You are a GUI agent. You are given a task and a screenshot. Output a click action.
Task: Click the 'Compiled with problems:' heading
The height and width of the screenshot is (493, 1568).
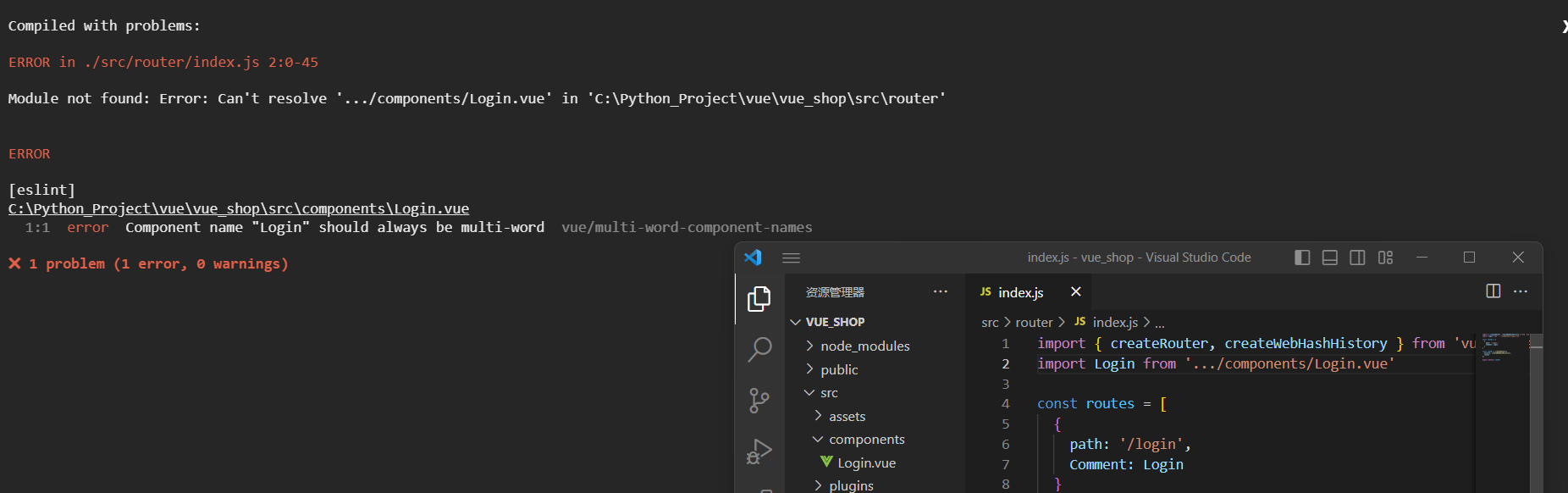[x=104, y=25]
